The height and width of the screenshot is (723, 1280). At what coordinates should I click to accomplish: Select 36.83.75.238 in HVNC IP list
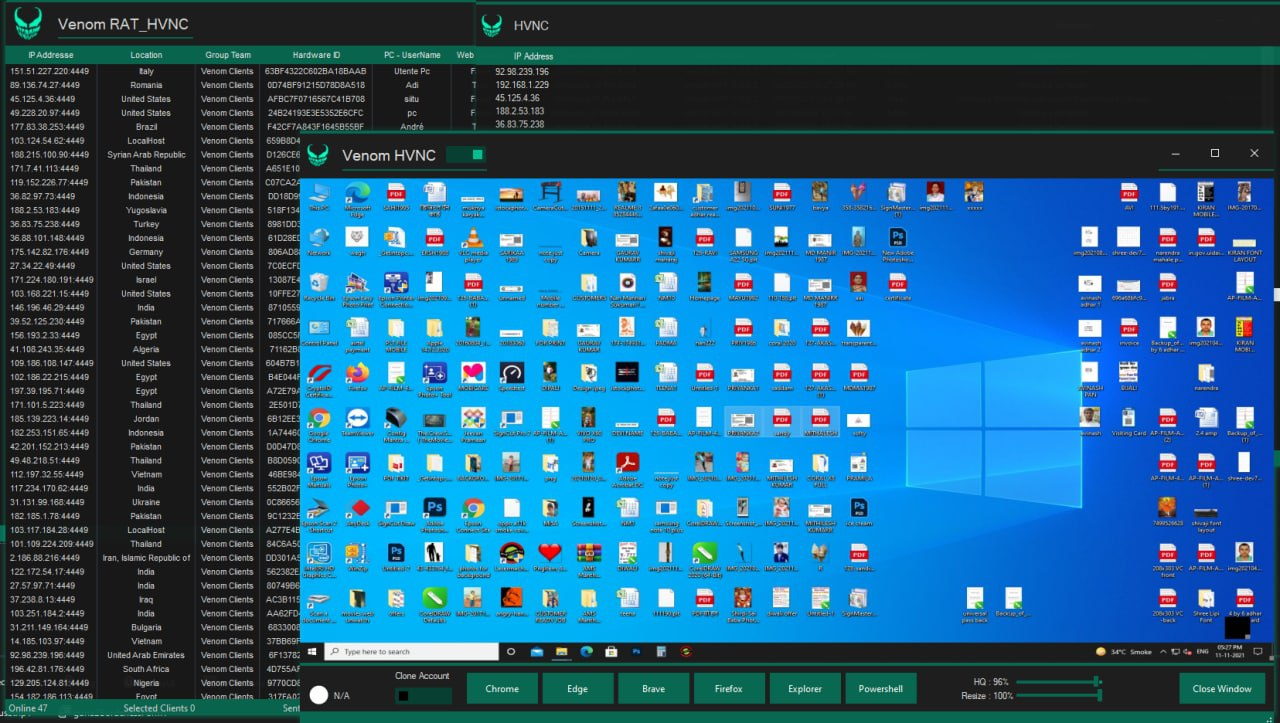tap(520, 124)
